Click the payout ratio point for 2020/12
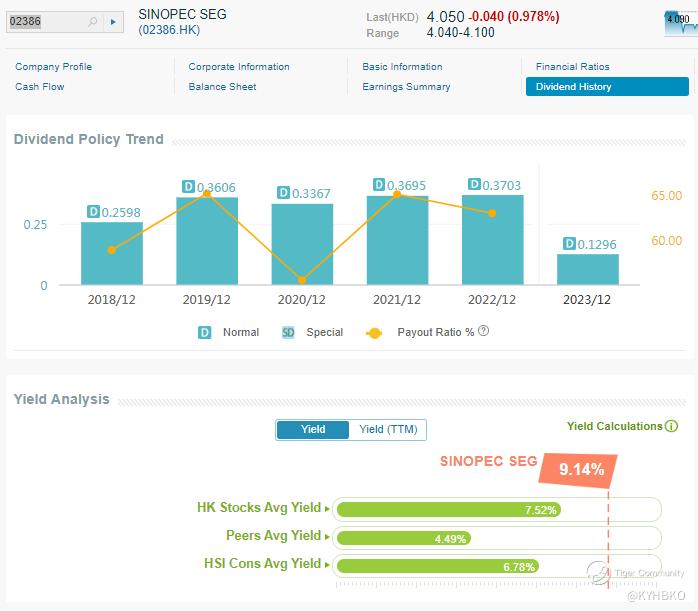The image size is (698, 611). [302, 280]
